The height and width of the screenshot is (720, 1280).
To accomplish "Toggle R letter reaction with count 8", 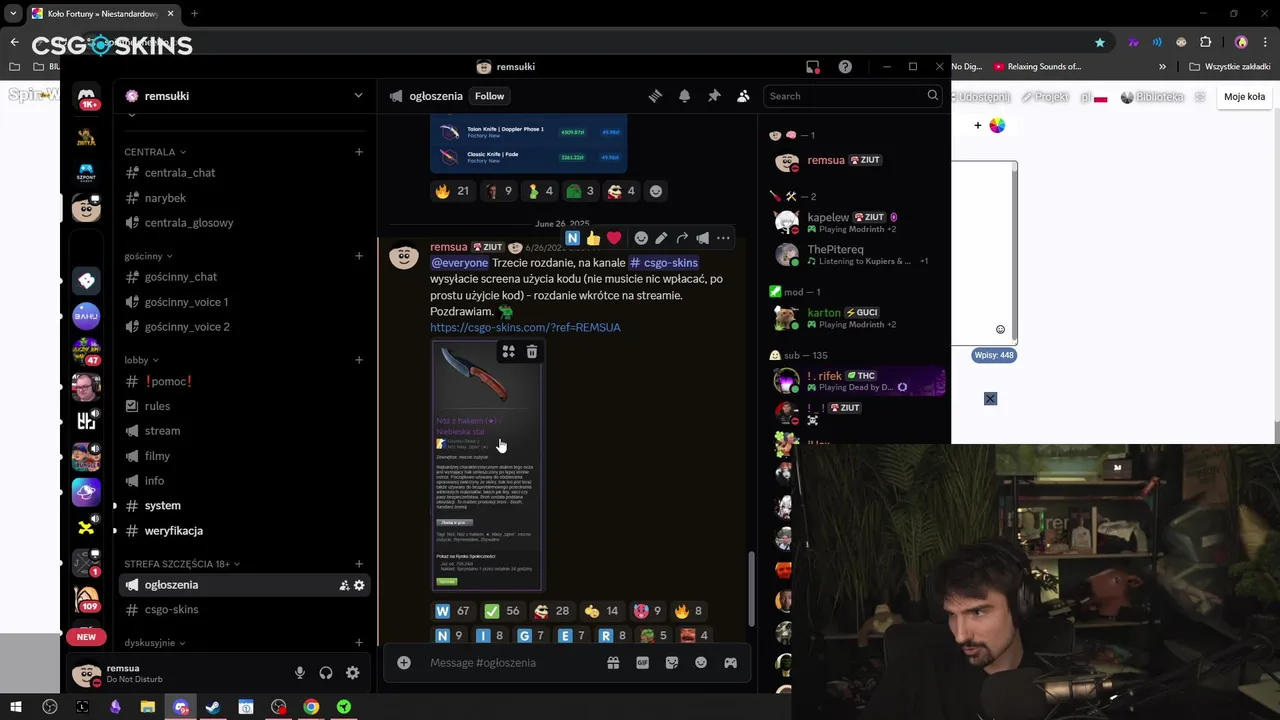I will pos(612,635).
